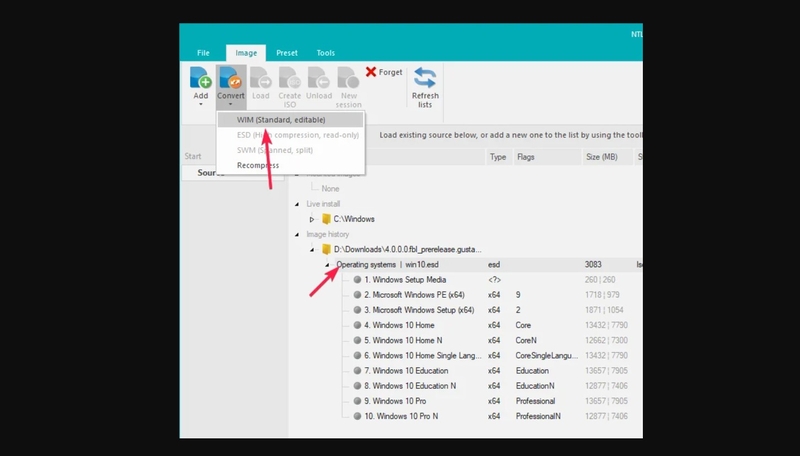Click the gray dot for Microsoft Windows PE (x64)
This screenshot has width=800, height=456.
357,295
